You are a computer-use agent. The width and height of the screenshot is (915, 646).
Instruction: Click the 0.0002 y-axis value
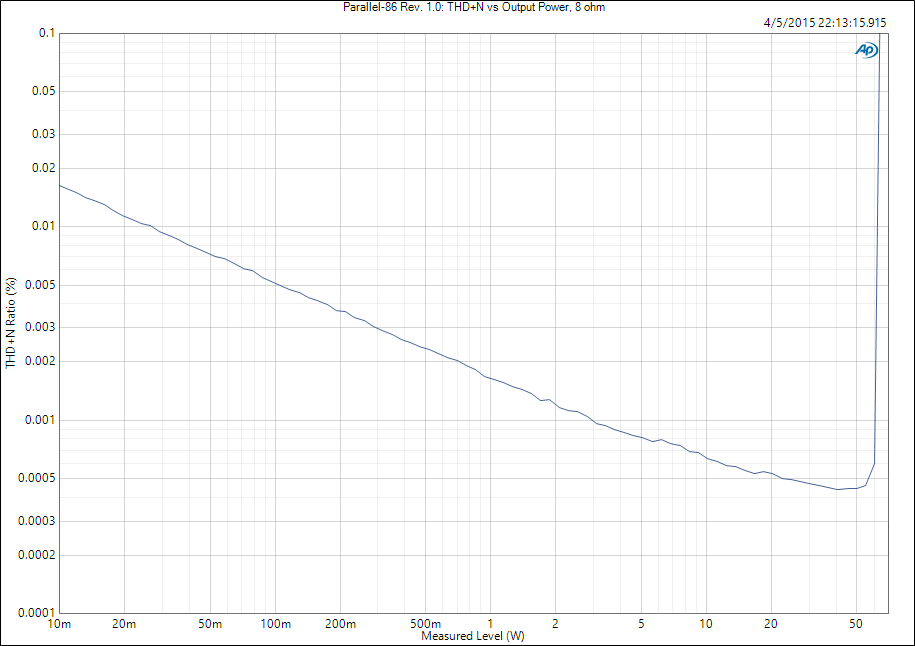(37, 555)
